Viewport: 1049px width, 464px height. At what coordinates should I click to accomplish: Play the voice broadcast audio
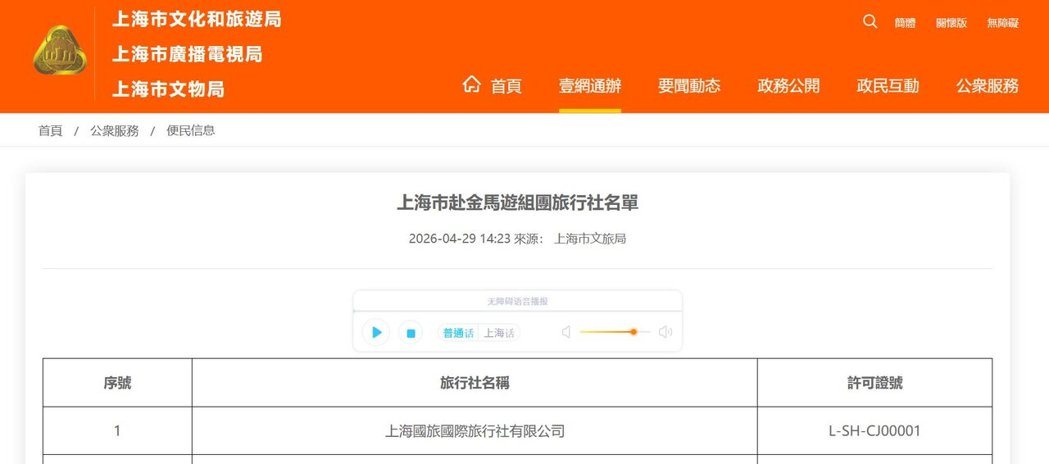click(376, 332)
